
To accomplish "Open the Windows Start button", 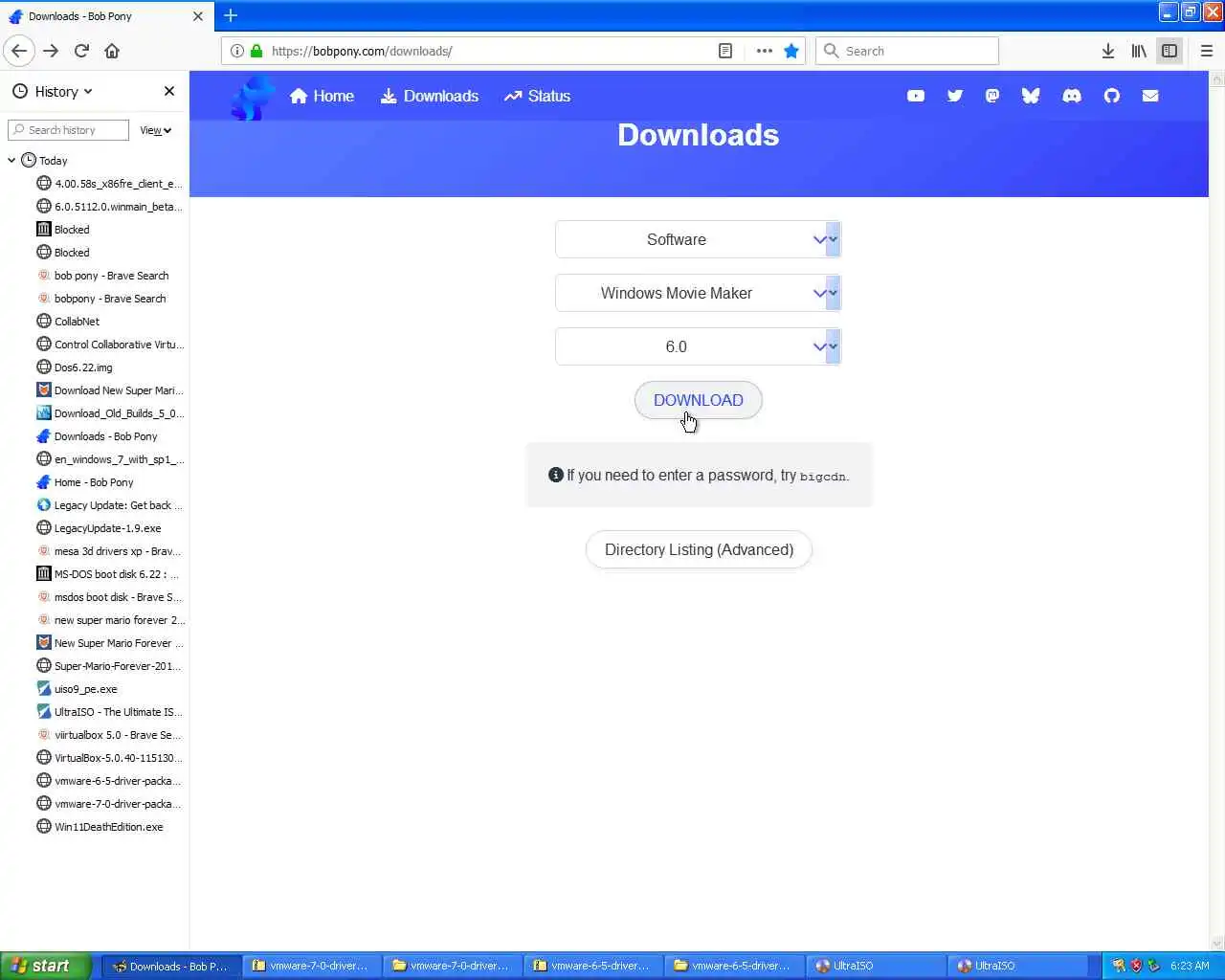I will [x=46, y=966].
